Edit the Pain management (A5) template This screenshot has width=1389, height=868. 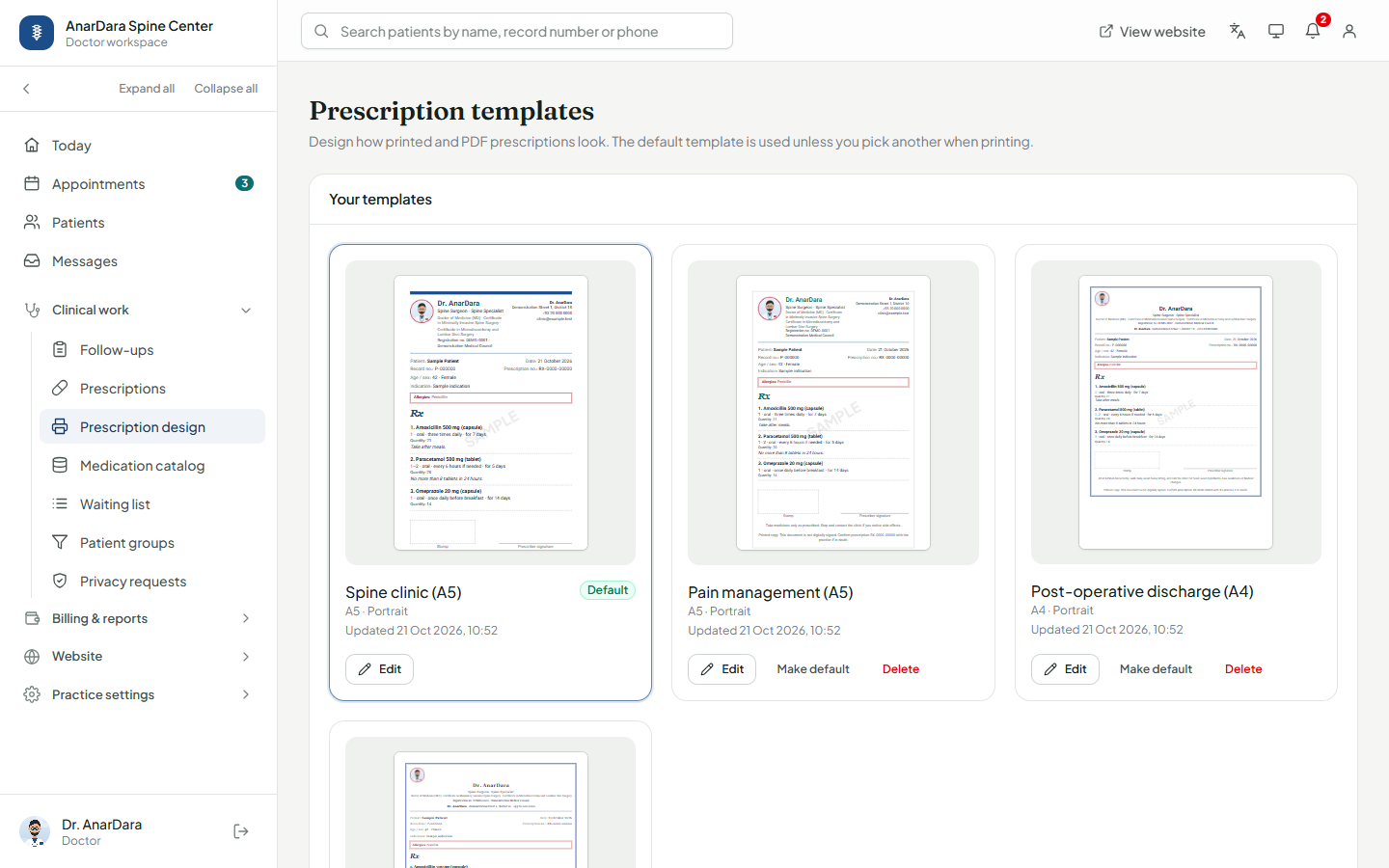[x=722, y=669]
